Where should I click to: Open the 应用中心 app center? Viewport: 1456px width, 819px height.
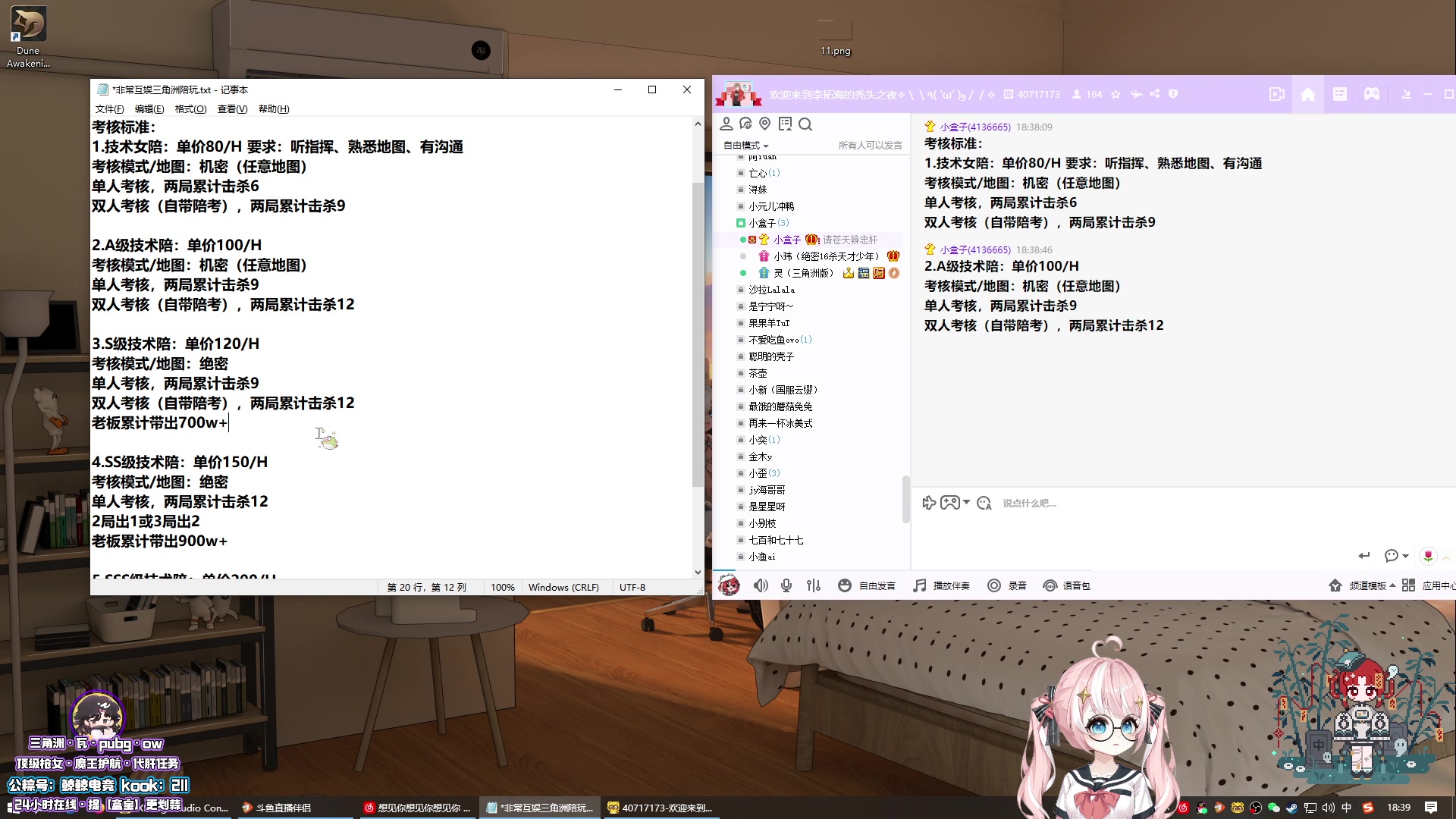(x=1428, y=585)
